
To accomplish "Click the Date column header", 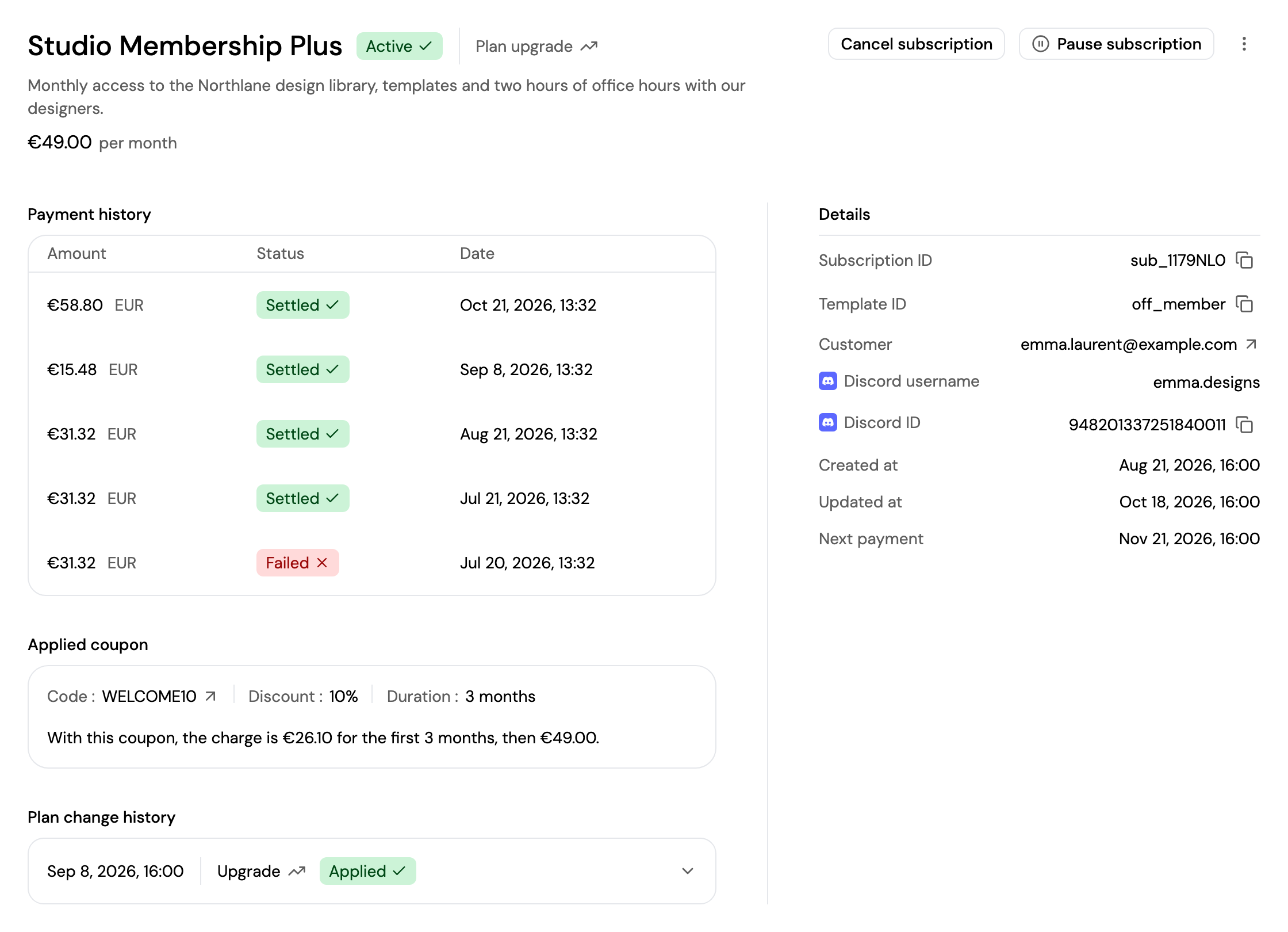I will [477, 253].
